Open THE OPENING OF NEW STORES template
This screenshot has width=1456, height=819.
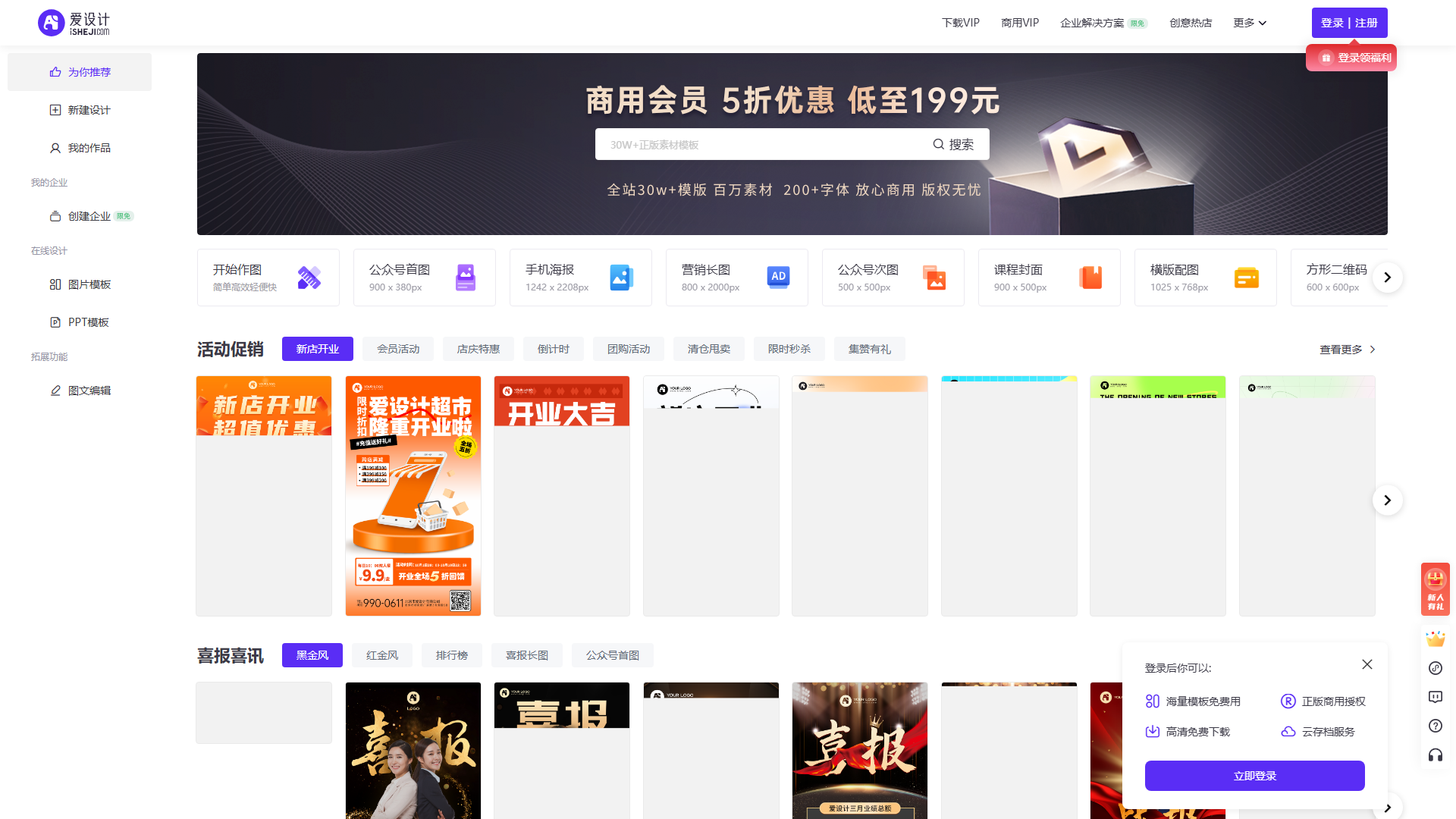pyautogui.click(x=1158, y=496)
